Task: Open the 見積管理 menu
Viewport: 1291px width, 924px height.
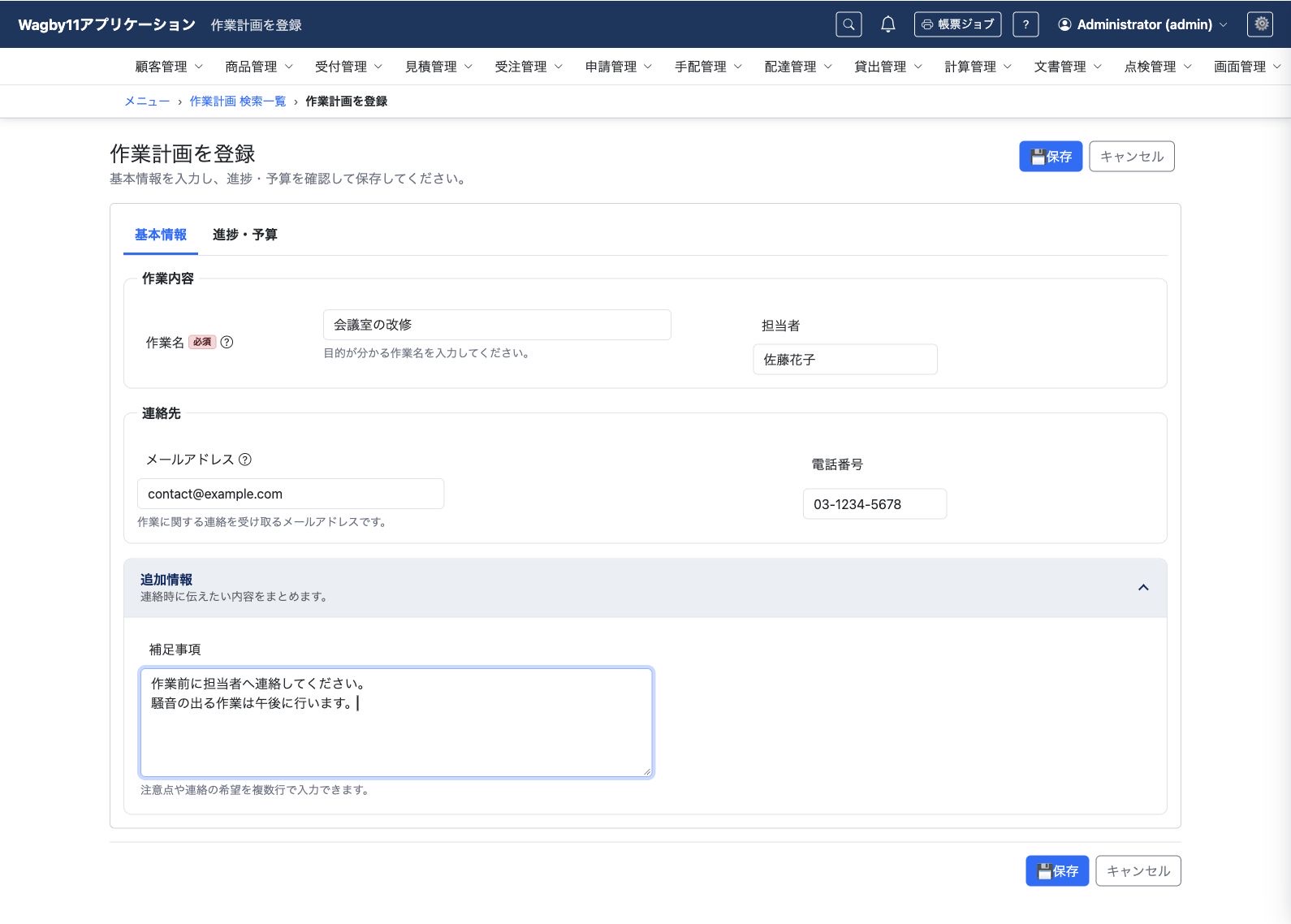Action: (438, 67)
